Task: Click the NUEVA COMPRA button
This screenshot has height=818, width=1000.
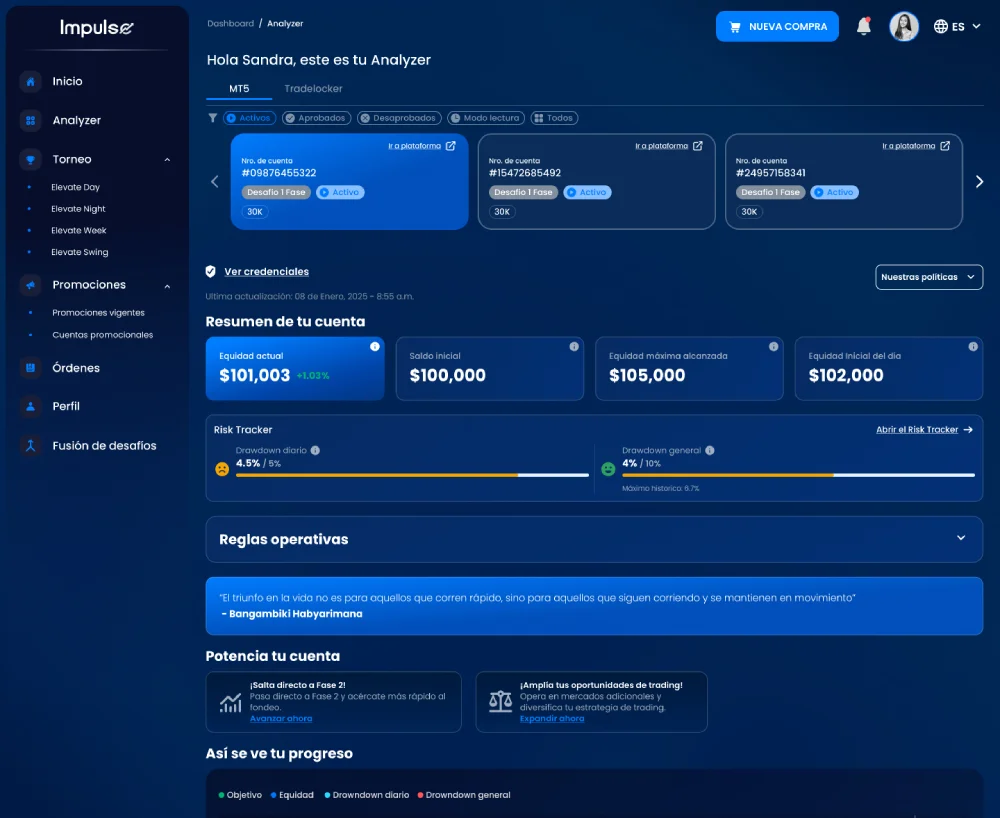Action: coord(777,26)
